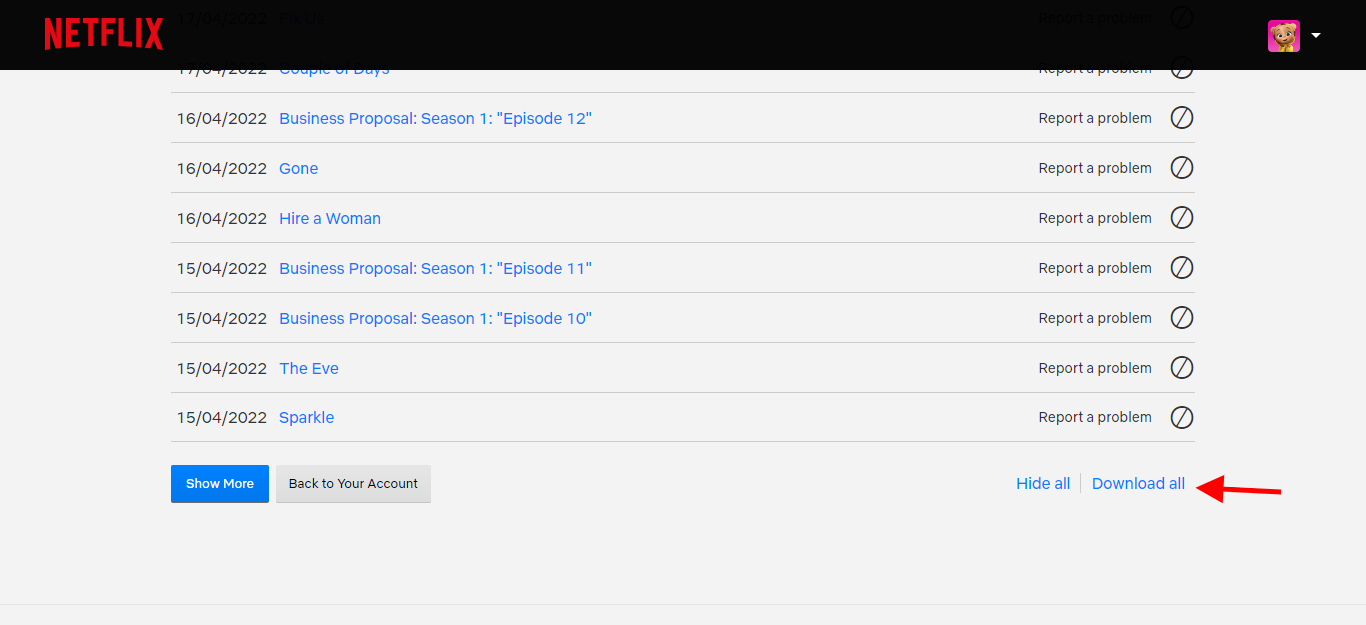Open the Gone title link
The width and height of the screenshot is (1366, 625).
click(x=298, y=168)
